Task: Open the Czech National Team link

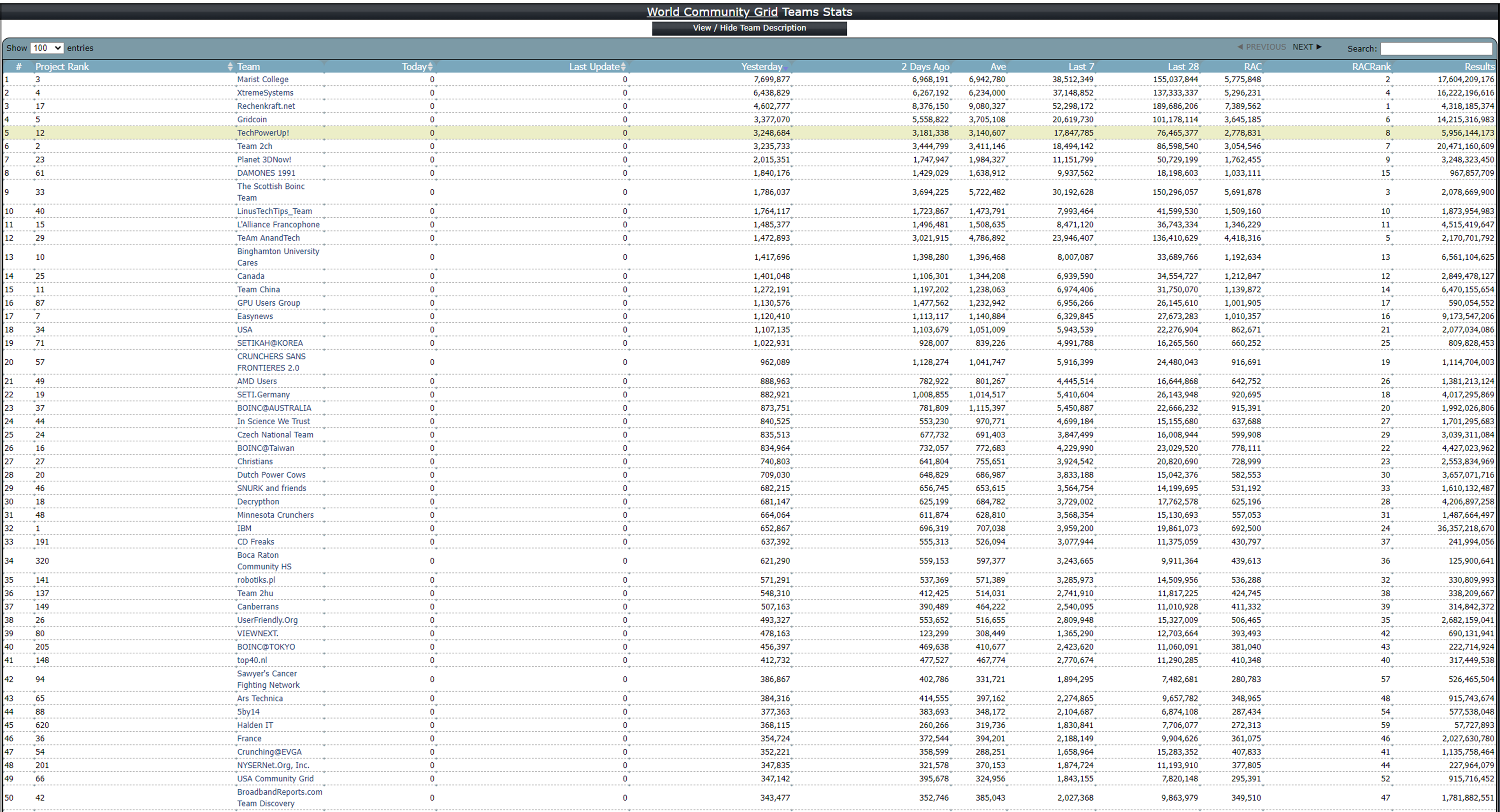Action: click(x=275, y=435)
